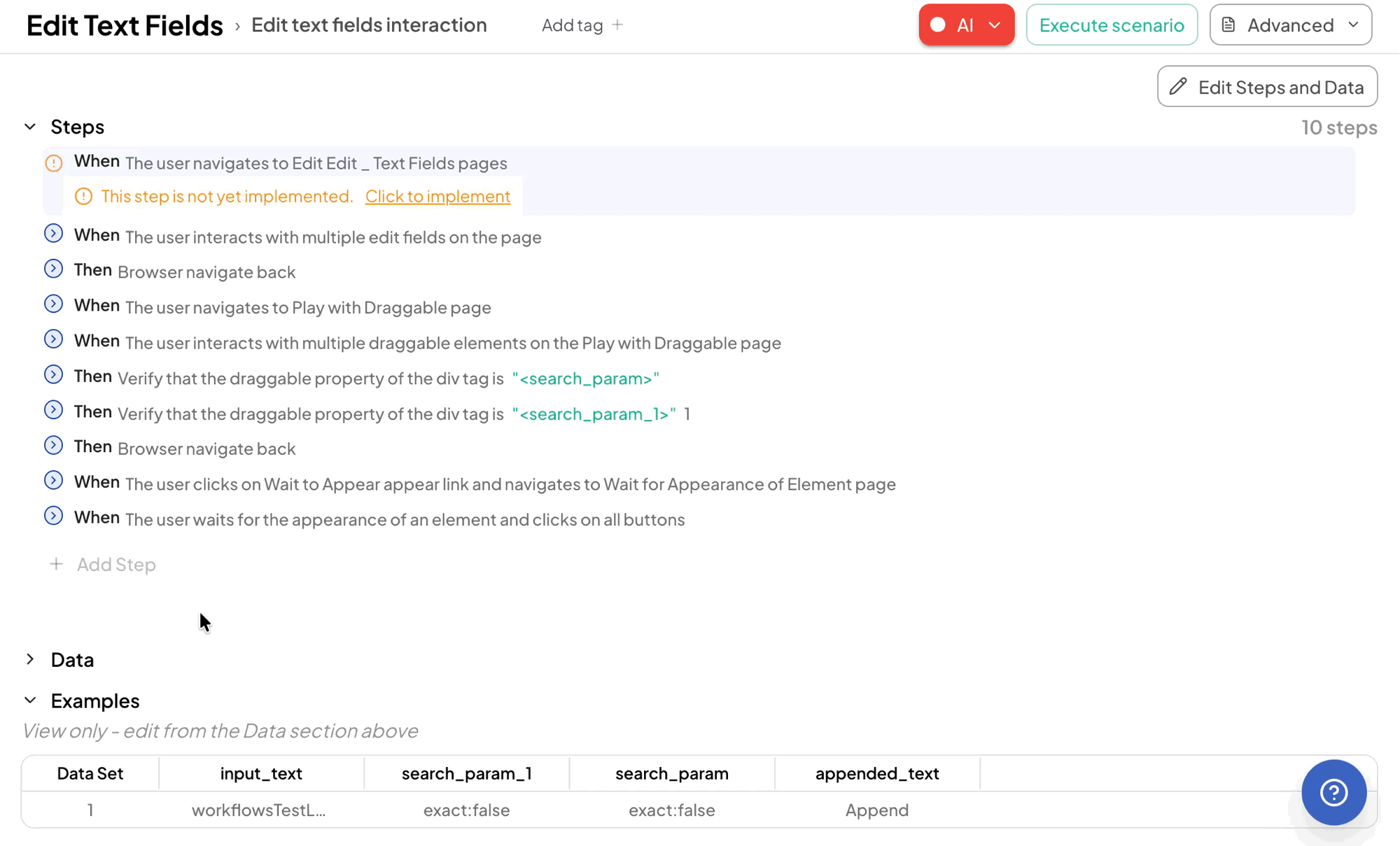Click the pencil icon in Edit Steps and Data
1400x846 pixels.
pos(1178,86)
